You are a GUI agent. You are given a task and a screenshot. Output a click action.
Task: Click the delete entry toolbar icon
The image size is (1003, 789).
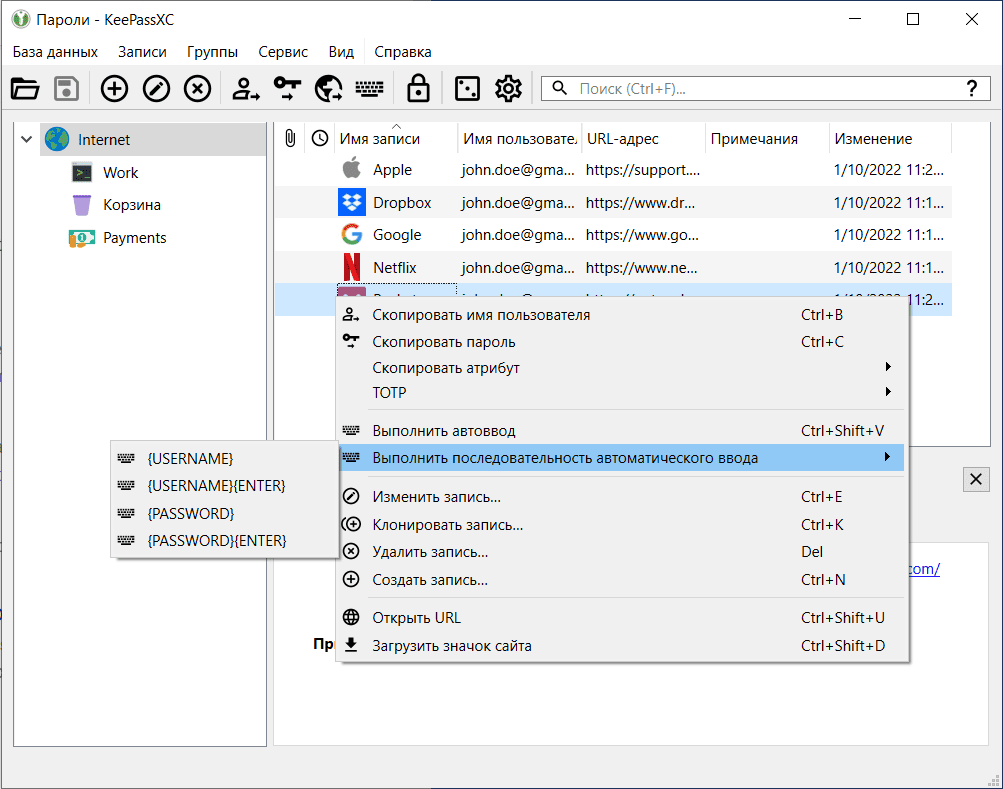pyautogui.click(x=198, y=89)
